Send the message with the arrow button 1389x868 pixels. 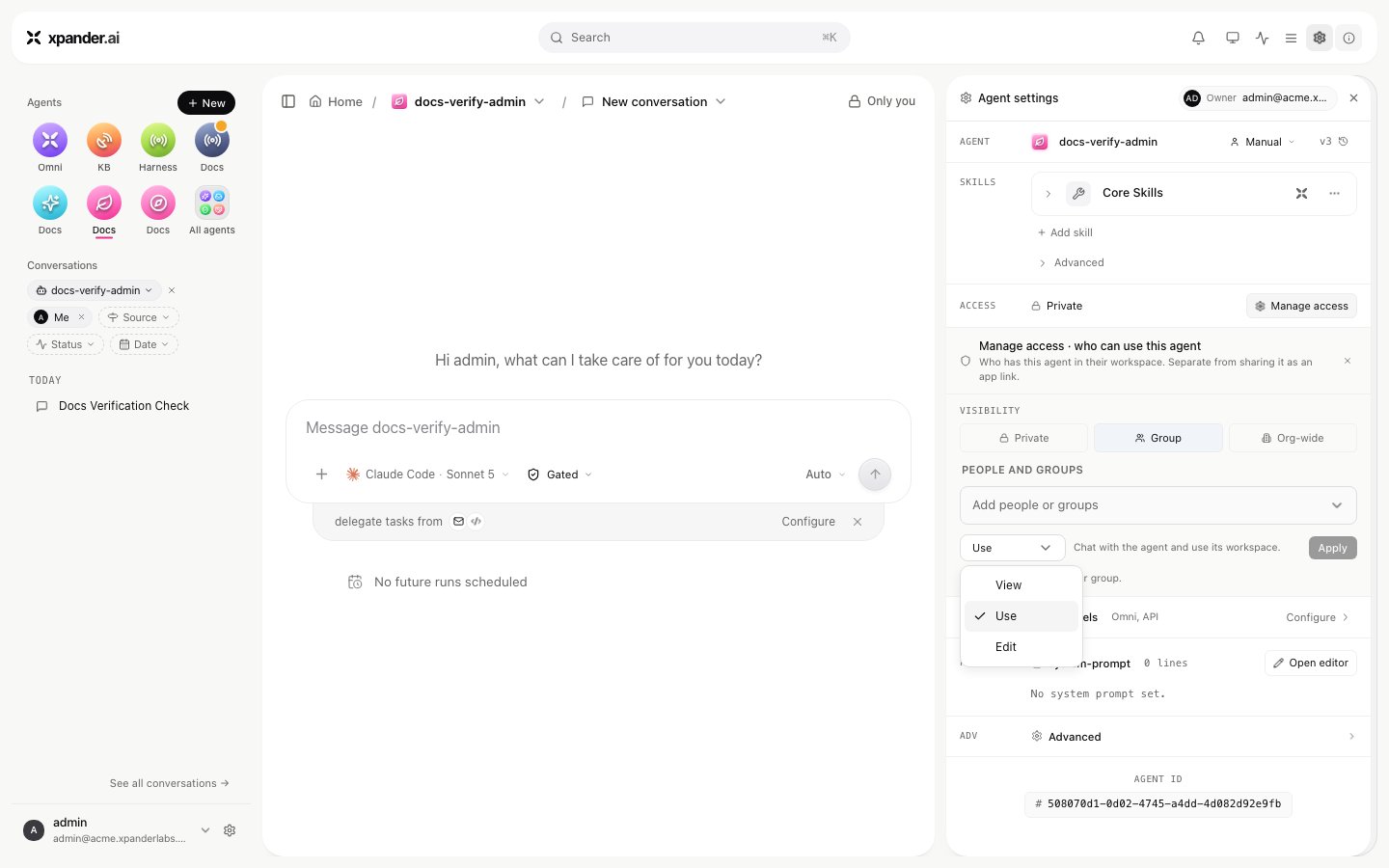875,475
